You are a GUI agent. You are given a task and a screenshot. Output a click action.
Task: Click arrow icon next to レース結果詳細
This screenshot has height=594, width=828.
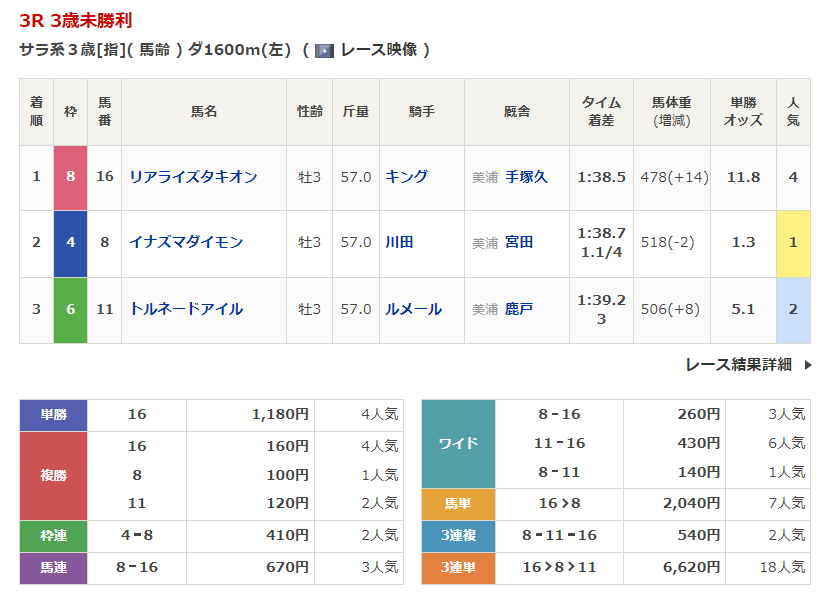(808, 365)
